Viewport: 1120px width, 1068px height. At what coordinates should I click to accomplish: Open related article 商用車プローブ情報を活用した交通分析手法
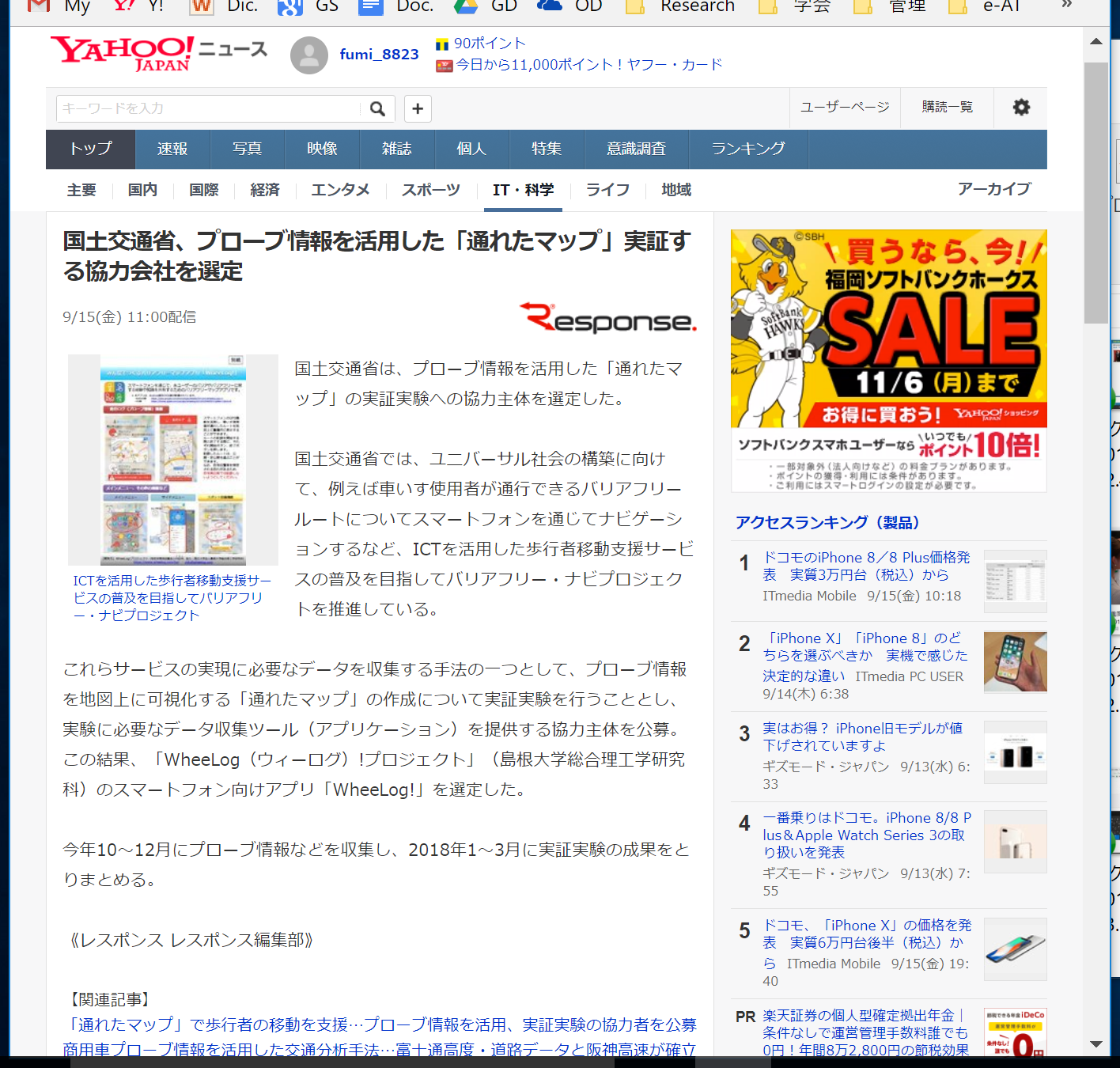click(380, 1049)
